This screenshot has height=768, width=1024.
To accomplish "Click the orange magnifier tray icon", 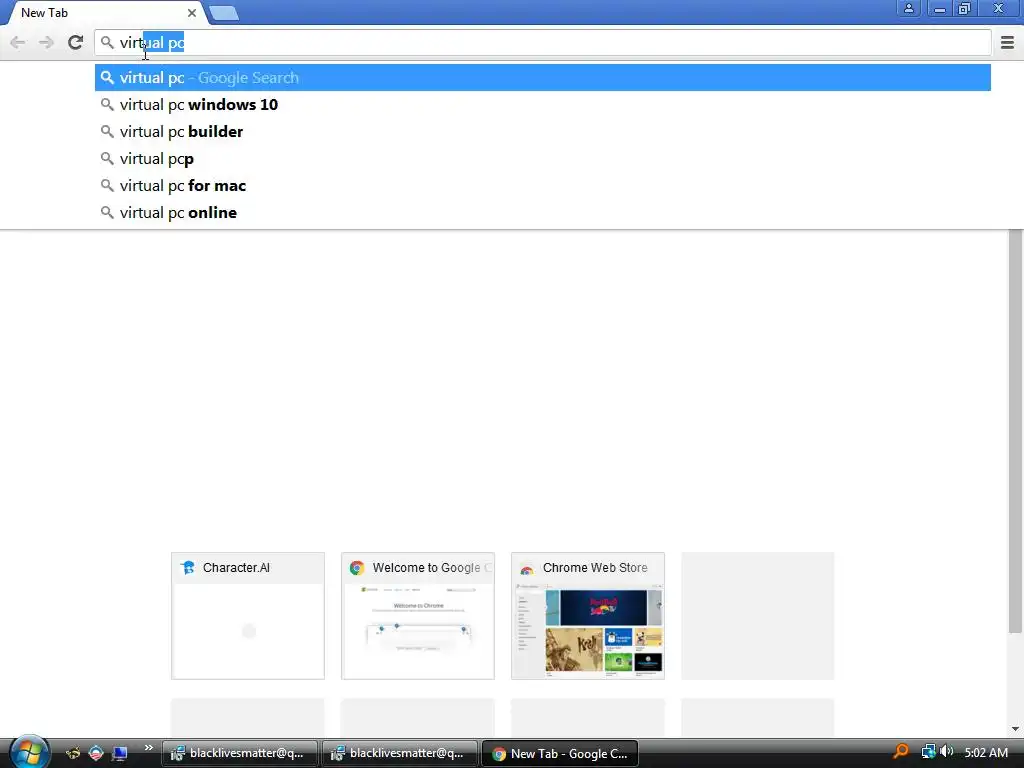I will [901, 752].
